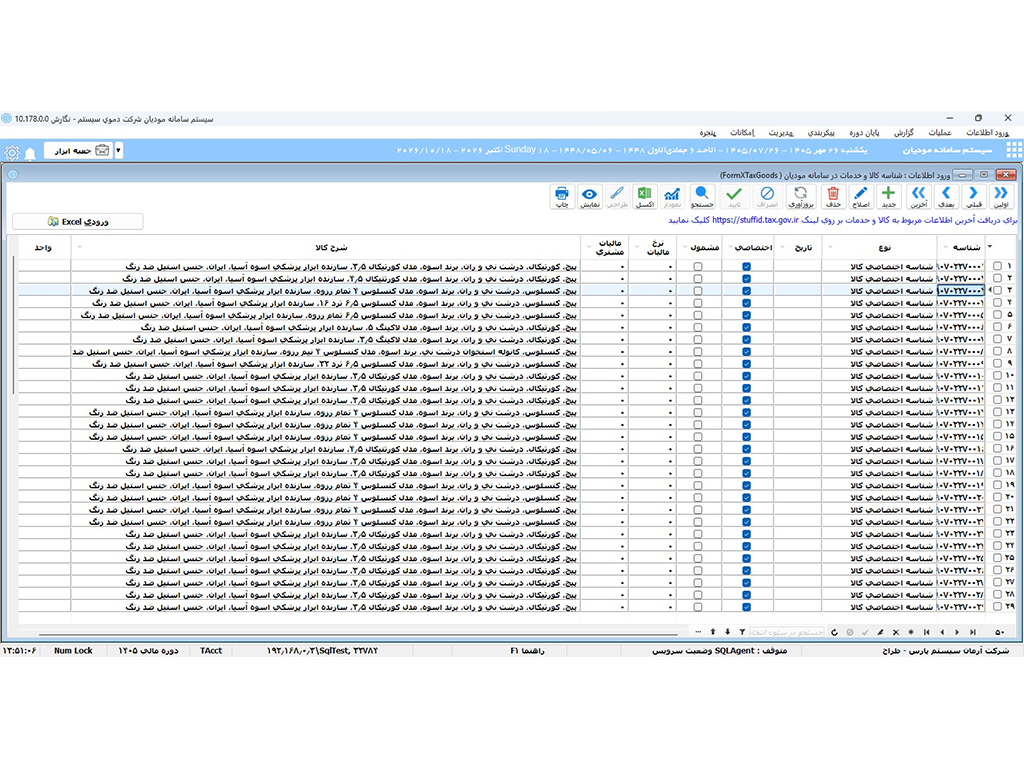This screenshot has height=768, width=1024.
Task: Export using the 'اکسل' Excel toolbar icon
Action: (645, 196)
